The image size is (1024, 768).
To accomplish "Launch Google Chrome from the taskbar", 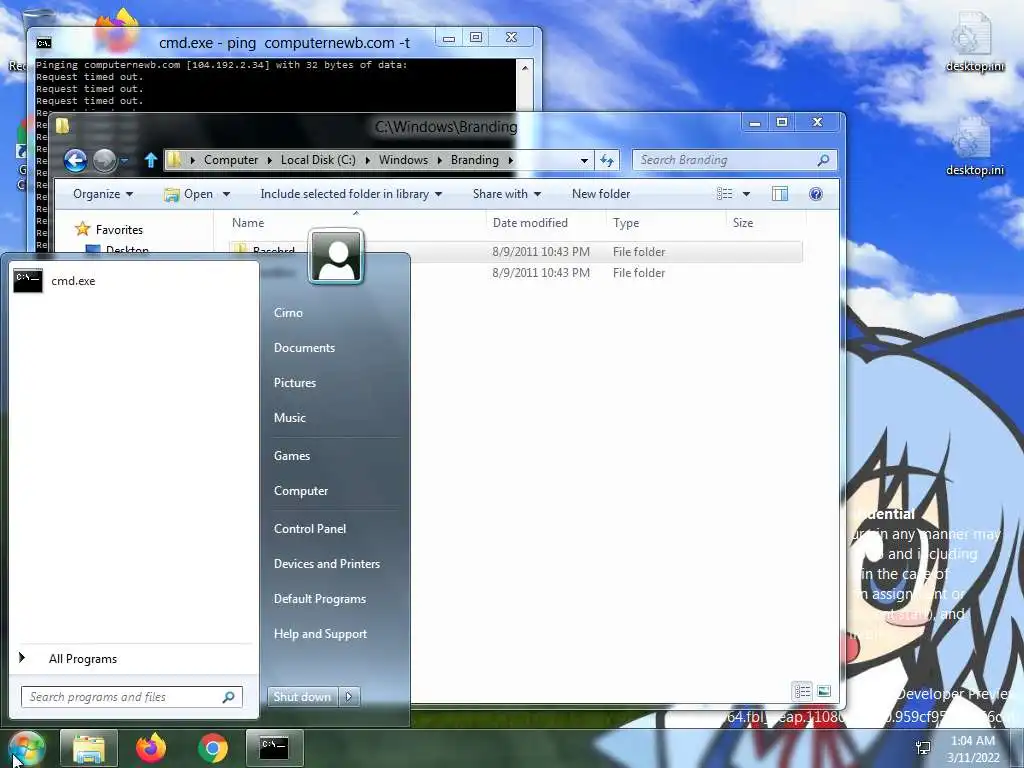I will pyautogui.click(x=213, y=748).
